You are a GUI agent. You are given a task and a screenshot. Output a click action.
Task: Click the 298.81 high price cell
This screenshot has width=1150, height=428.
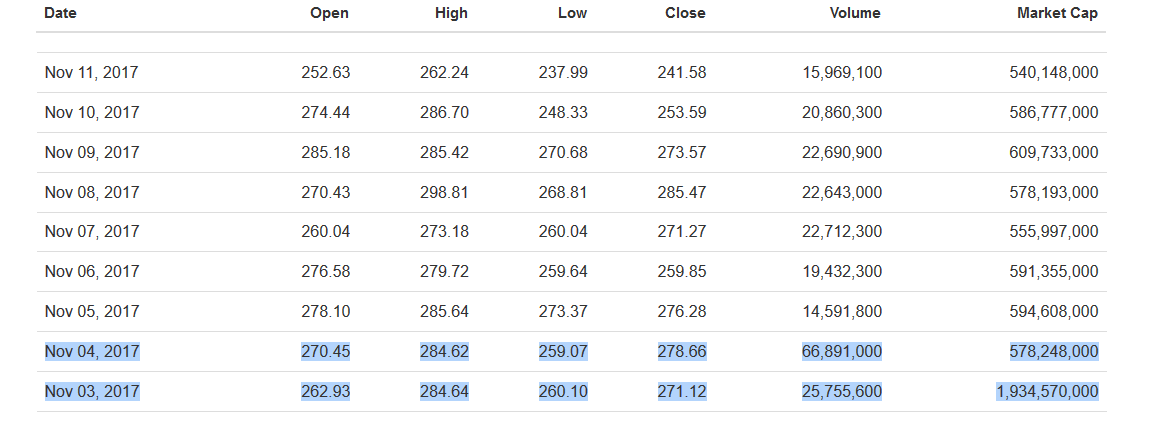445,192
